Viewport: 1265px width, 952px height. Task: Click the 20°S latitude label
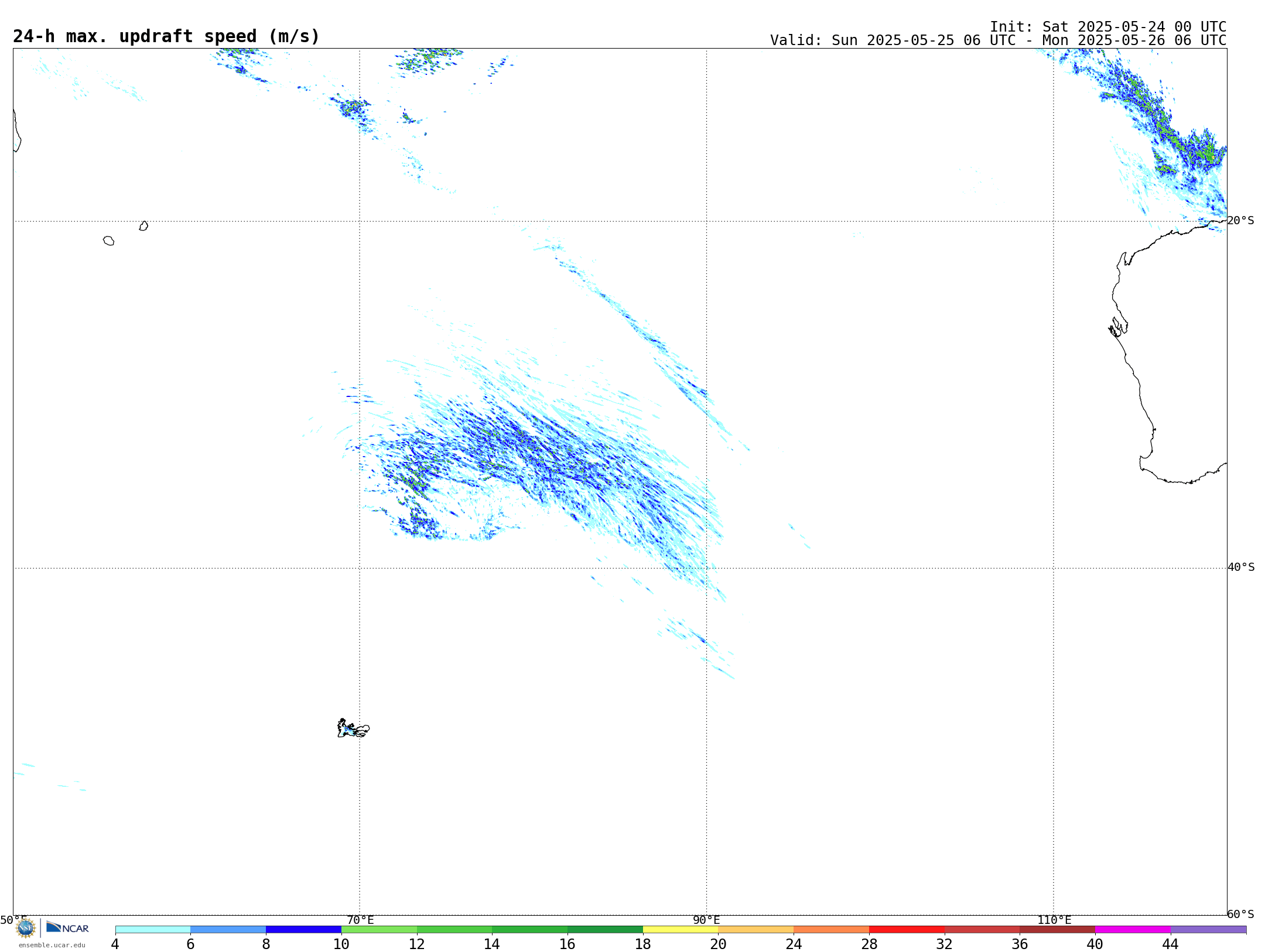[1240, 220]
